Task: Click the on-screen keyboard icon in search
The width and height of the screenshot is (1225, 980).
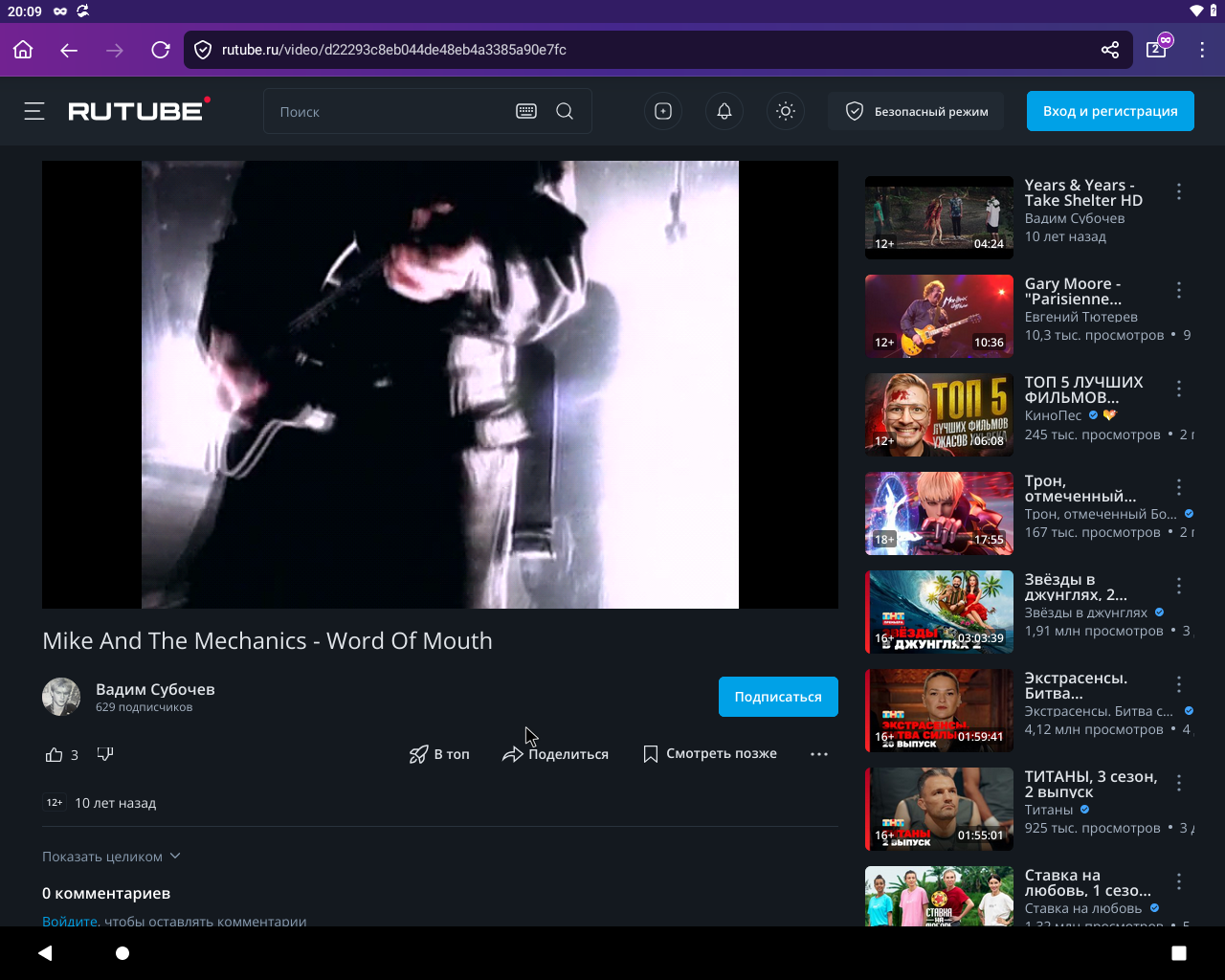Action: (526, 111)
